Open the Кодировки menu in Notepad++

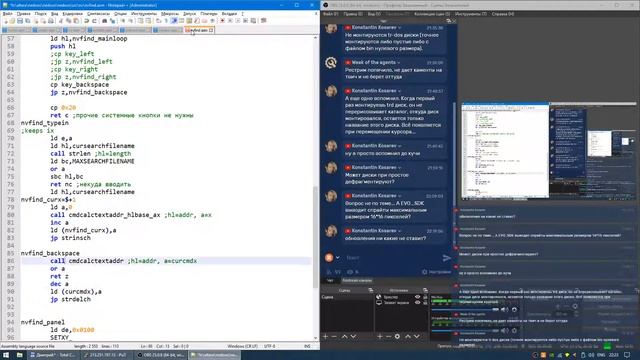[x=73, y=14]
